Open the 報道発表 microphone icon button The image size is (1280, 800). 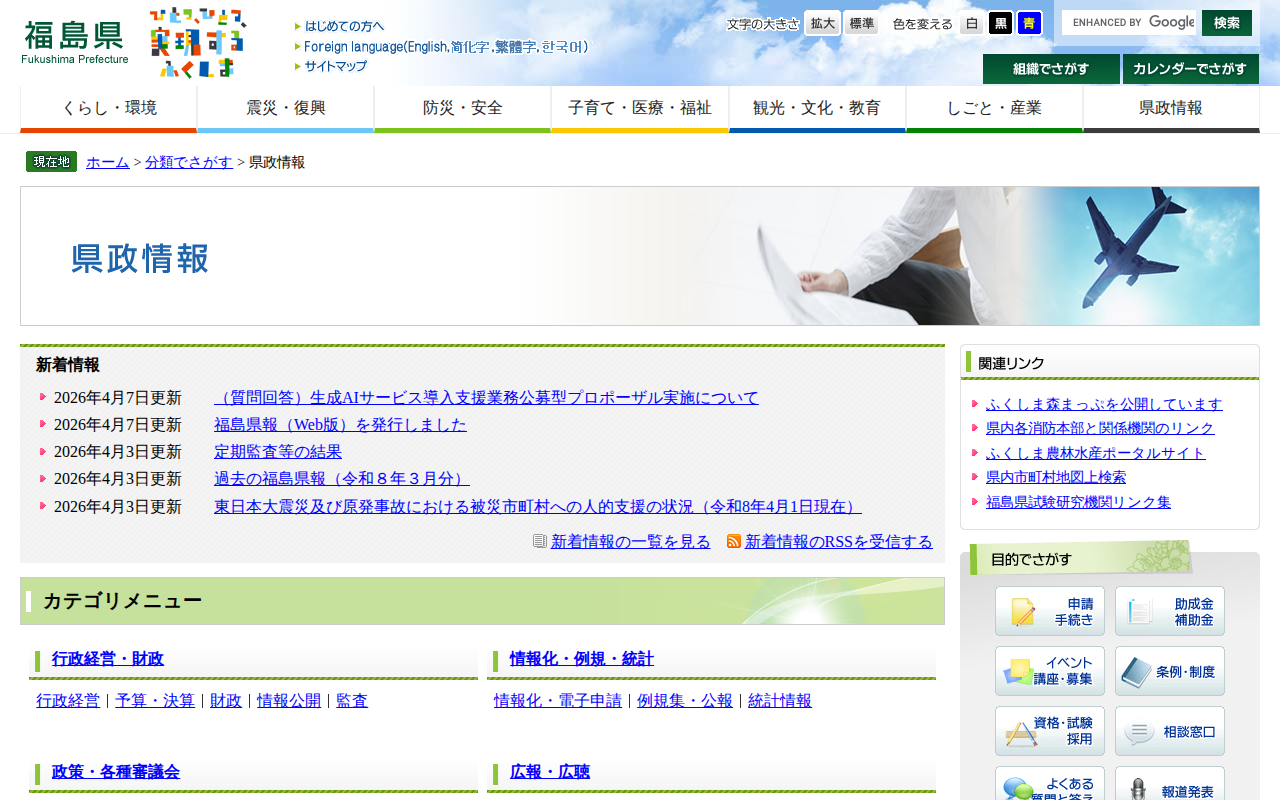[1170, 784]
